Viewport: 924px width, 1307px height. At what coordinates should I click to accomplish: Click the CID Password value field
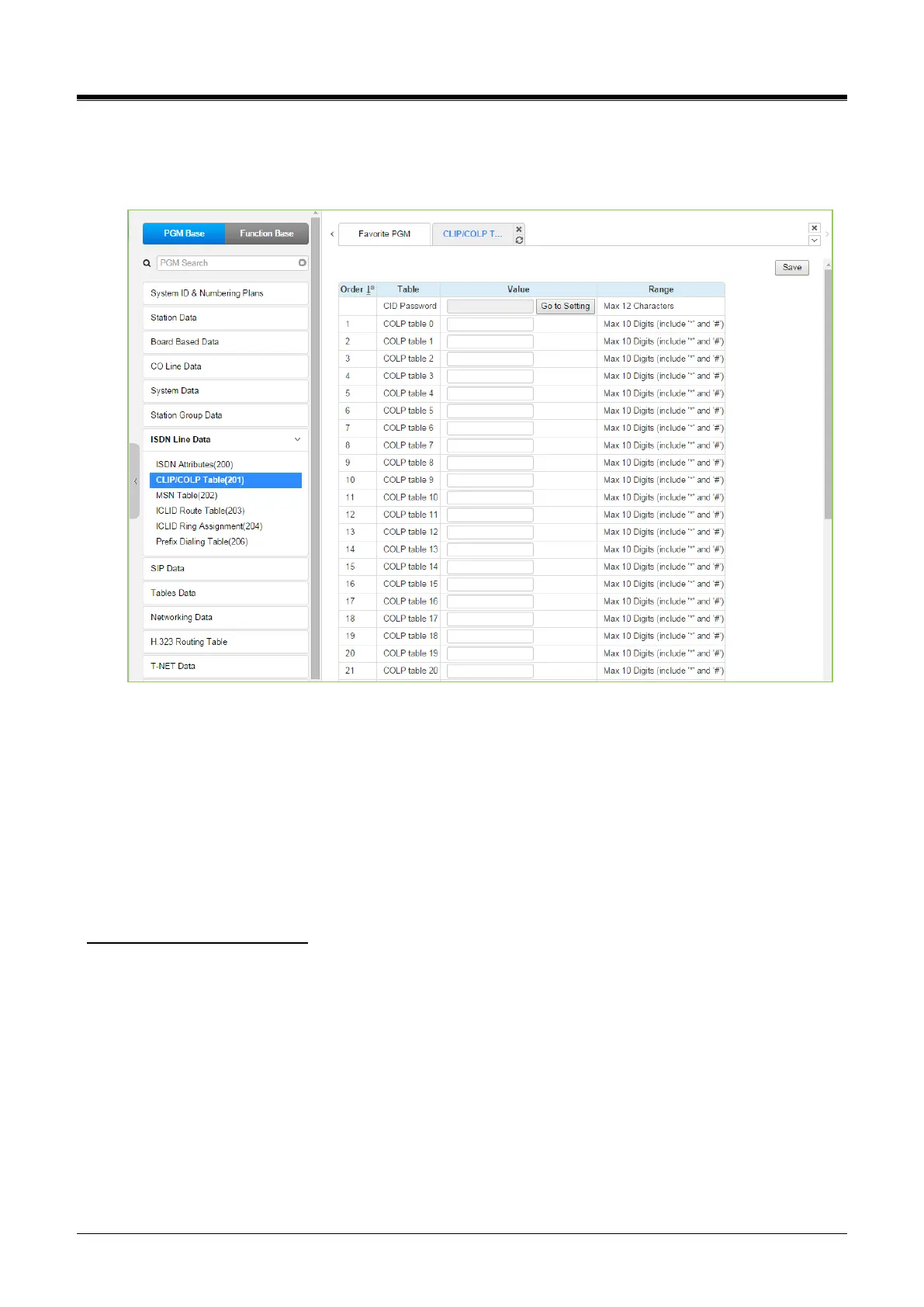(490, 307)
